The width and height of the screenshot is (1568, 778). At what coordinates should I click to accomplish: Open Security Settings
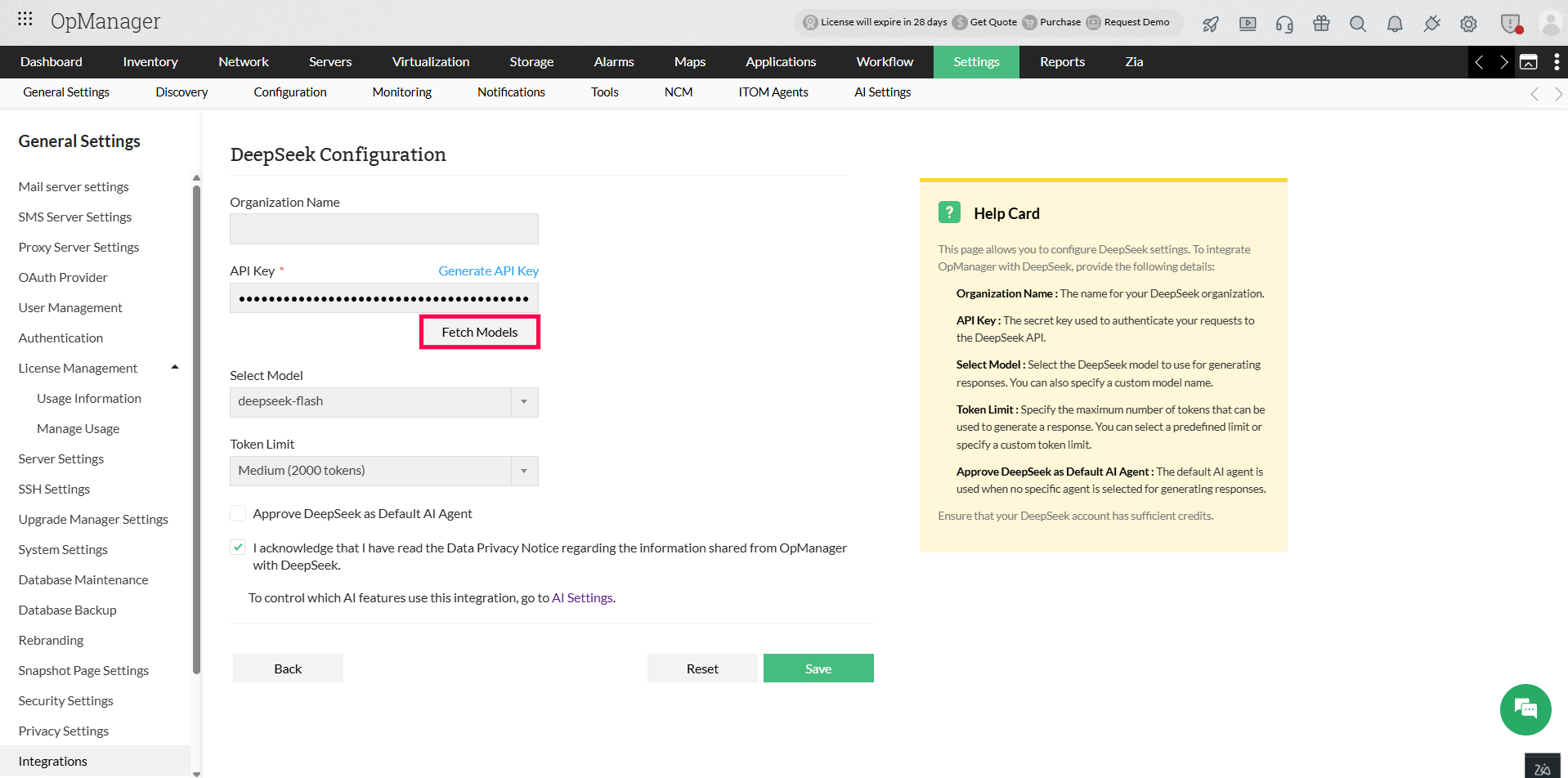[65, 701]
